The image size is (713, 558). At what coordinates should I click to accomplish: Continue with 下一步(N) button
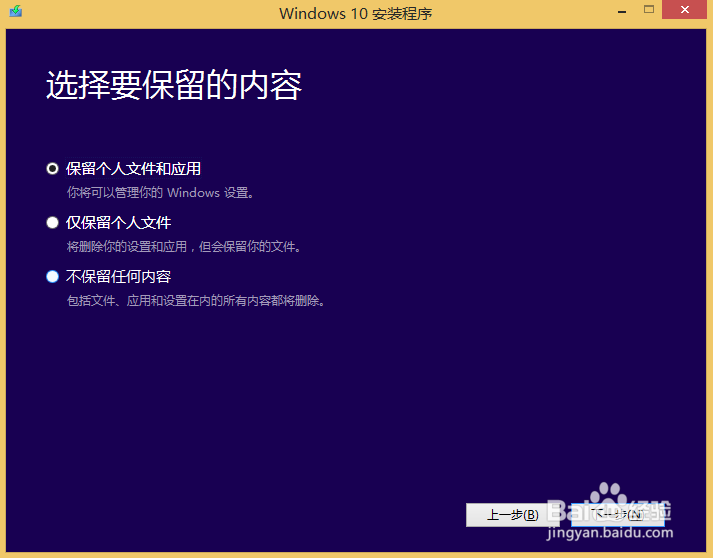pyautogui.click(x=618, y=515)
